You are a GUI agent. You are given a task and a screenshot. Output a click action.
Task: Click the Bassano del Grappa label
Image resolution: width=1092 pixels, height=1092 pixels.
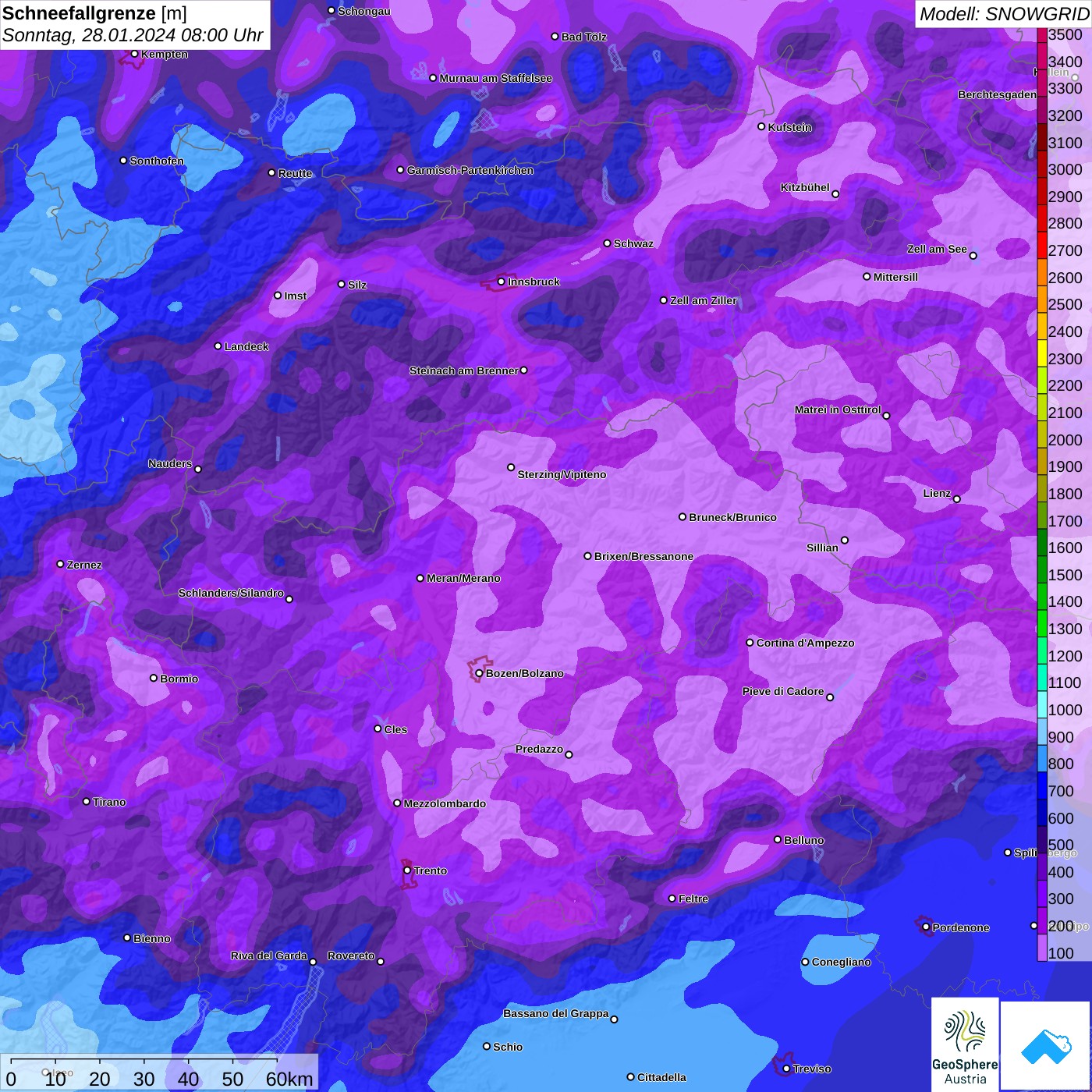click(556, 1013)
